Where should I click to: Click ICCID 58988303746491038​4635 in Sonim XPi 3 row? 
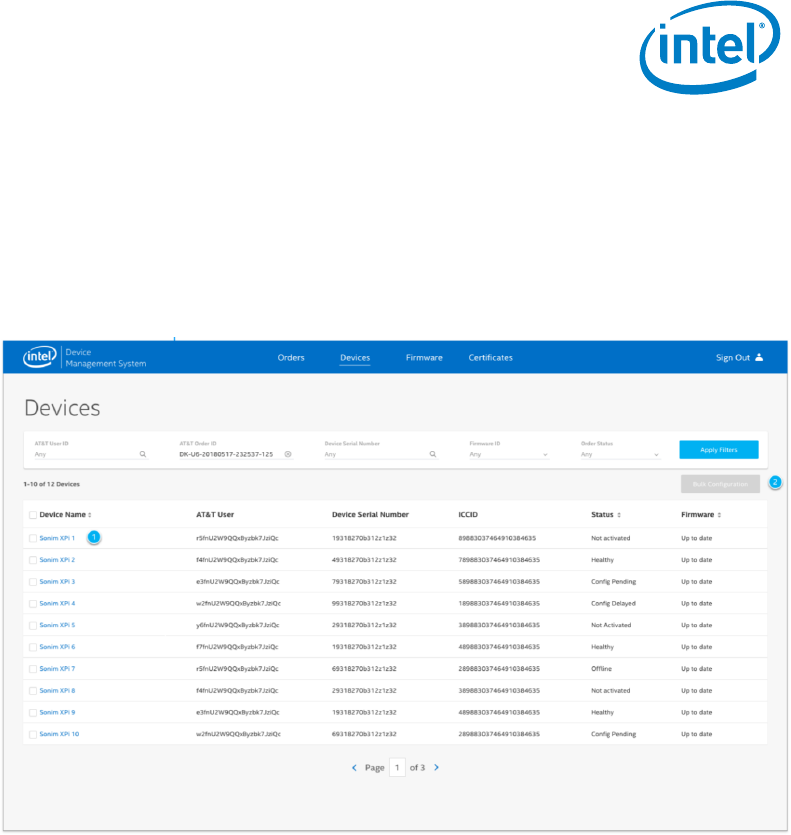coord(499,582)
